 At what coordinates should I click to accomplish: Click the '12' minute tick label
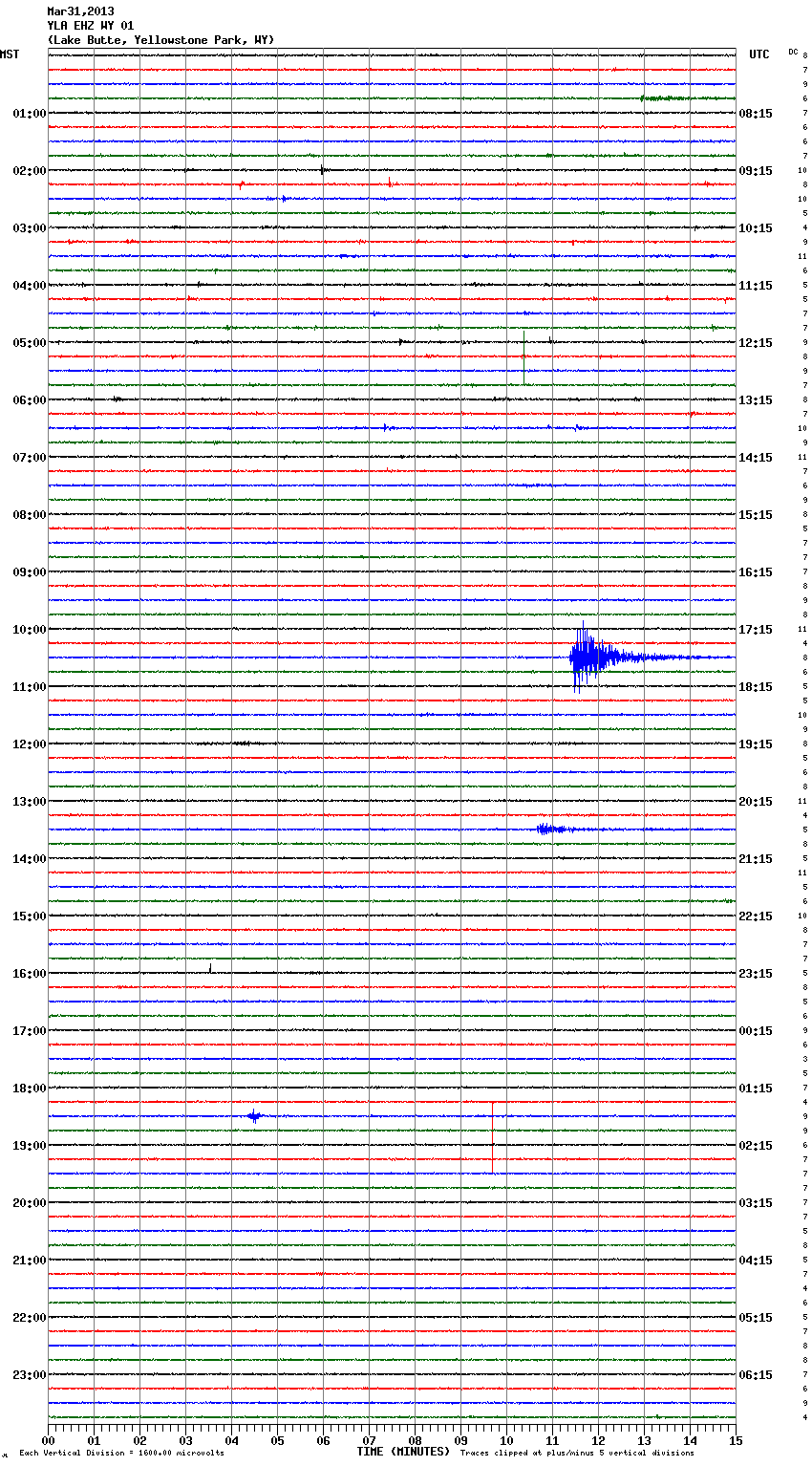point(598,1440)
